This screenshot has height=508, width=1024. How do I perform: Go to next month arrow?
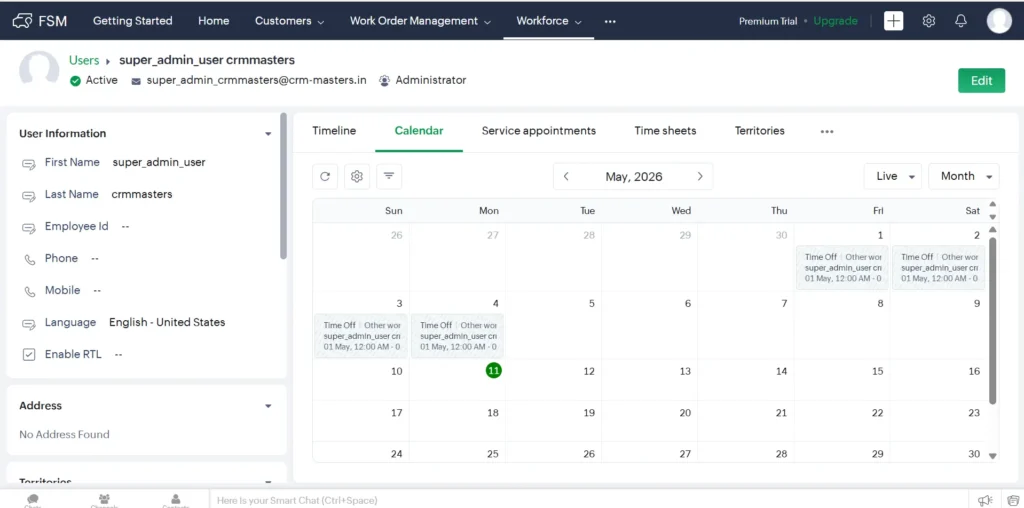pos(700,176)
